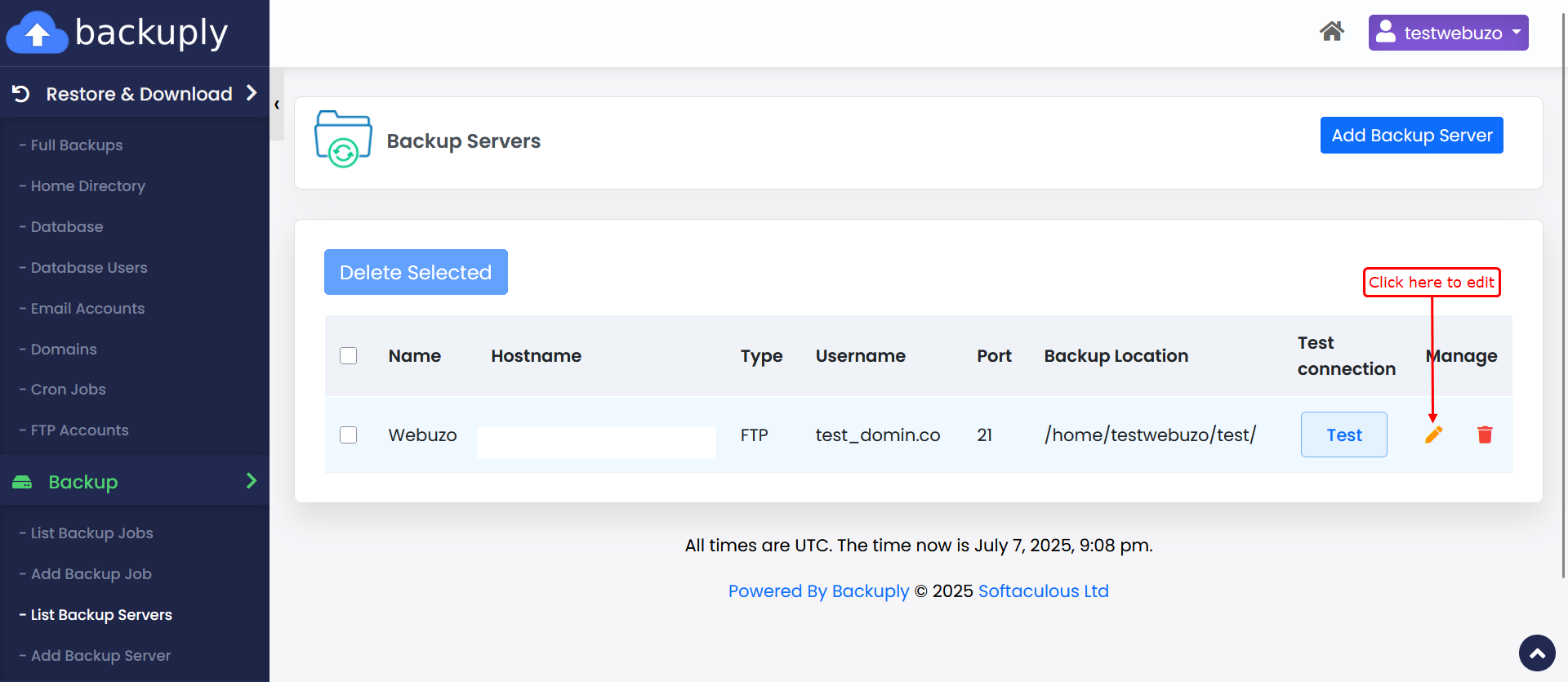Click the Delete Selected button

(416, 272)
